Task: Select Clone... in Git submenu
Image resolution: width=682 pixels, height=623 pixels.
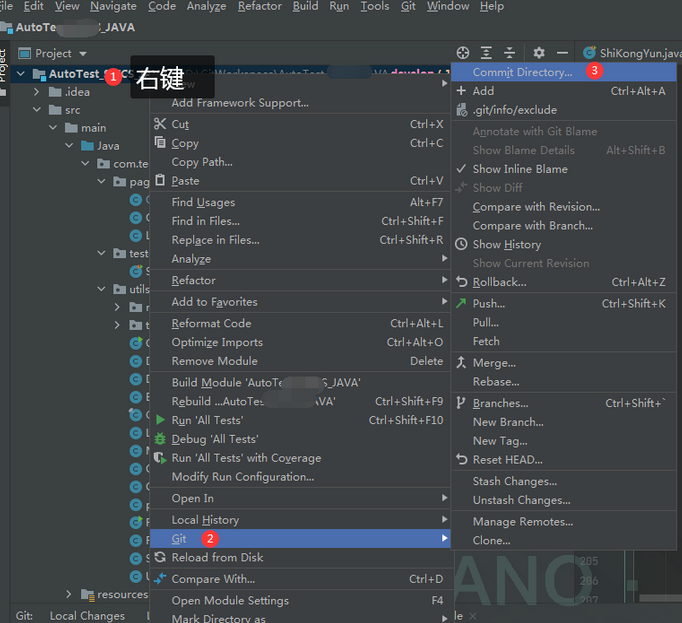Action: 564,540
